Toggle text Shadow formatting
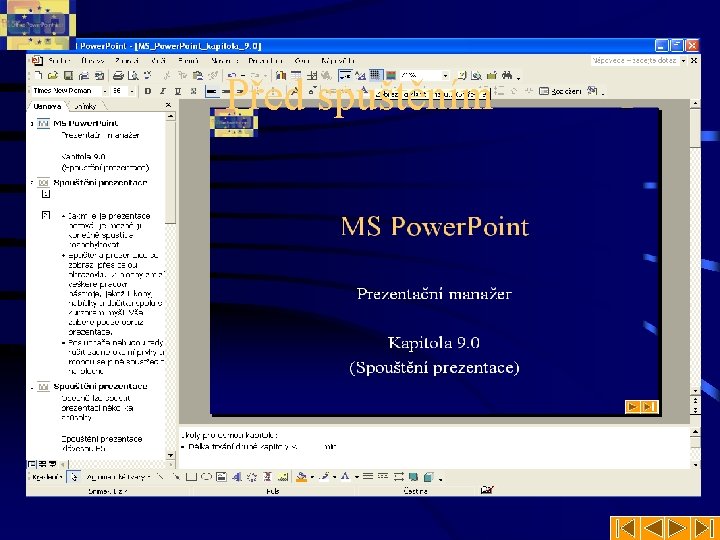 (193, 91)
